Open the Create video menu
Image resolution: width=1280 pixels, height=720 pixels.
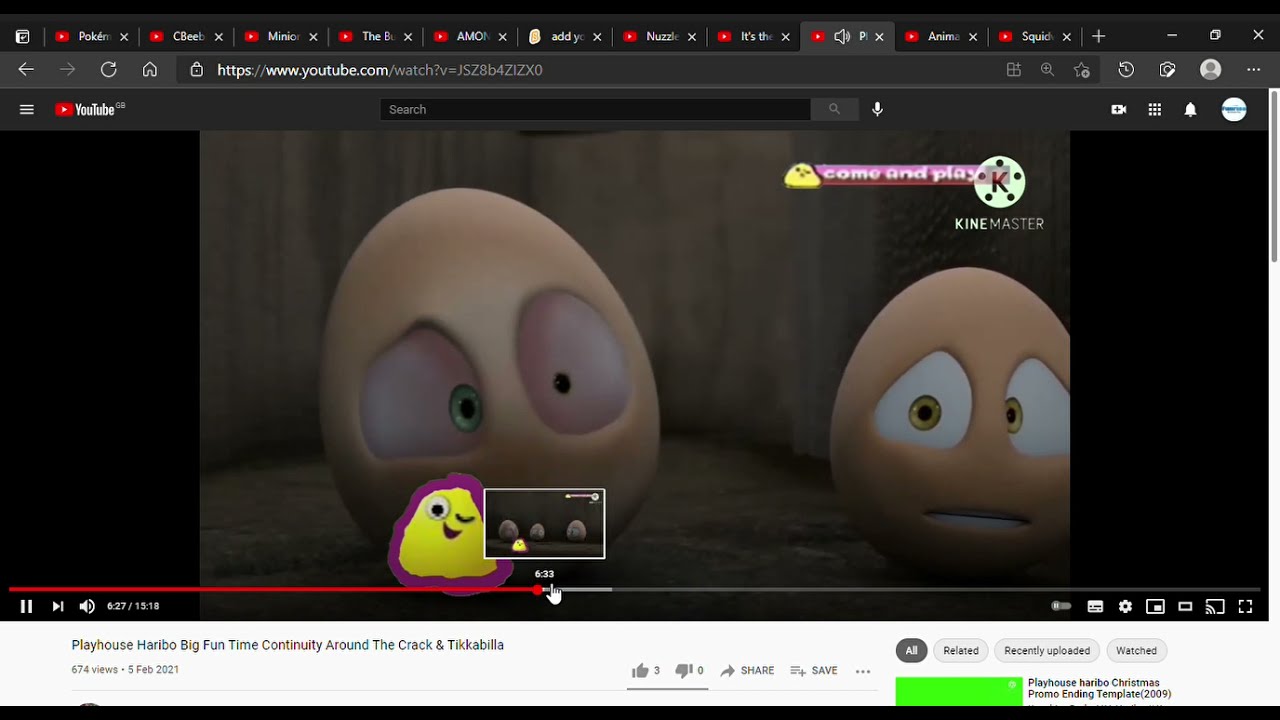1118,110
